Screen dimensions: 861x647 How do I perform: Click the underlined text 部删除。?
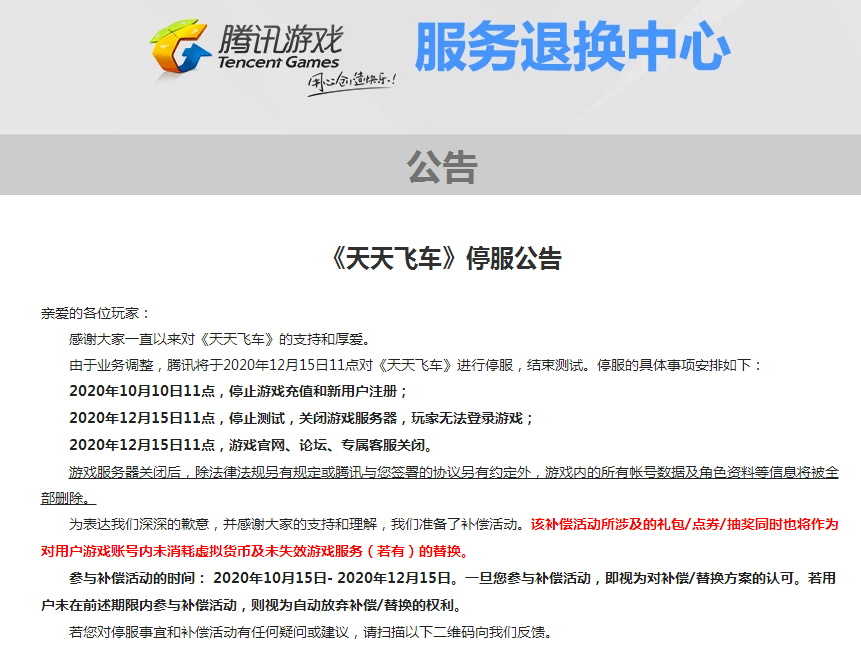[68, 498]
